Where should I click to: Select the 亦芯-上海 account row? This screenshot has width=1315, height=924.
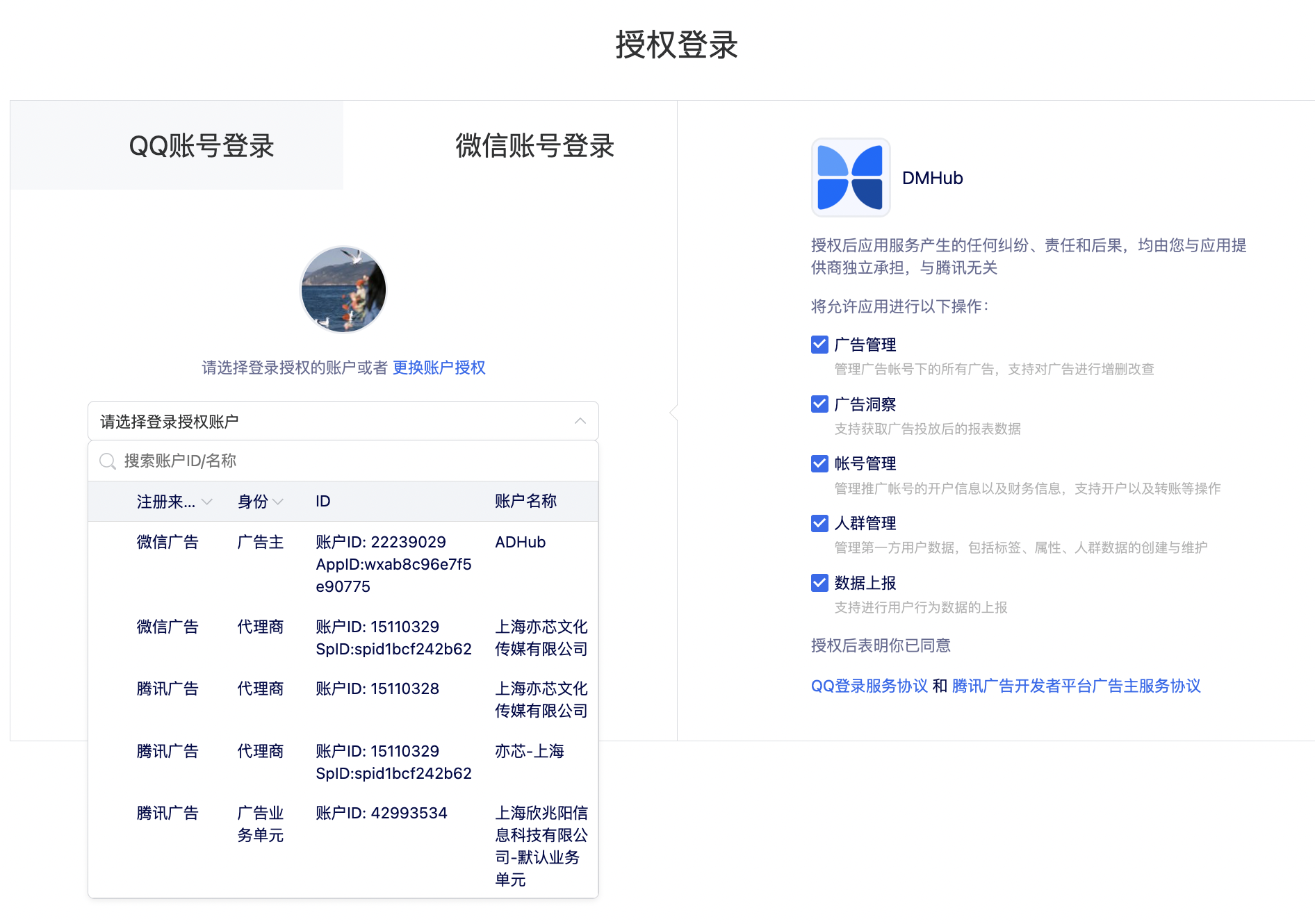click(x=343, y=762)
